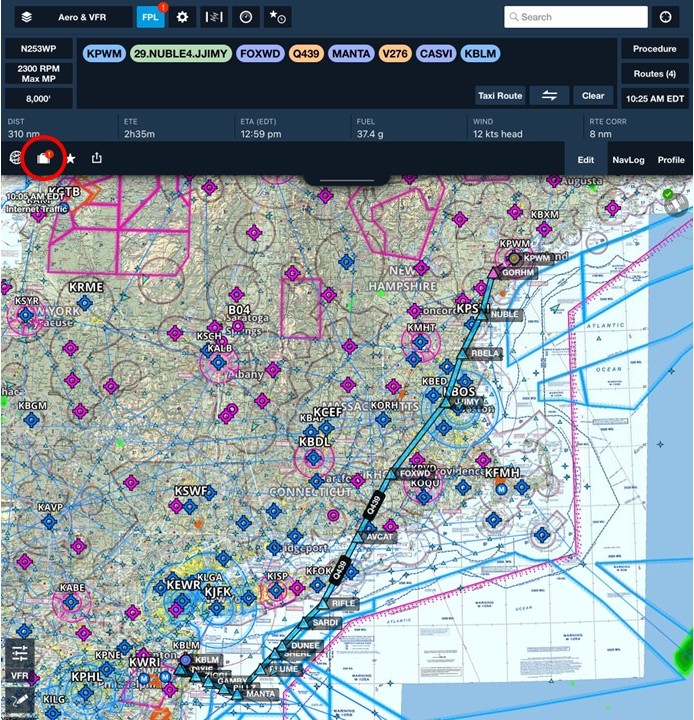The width and height of the screenshot is (694, 720).
Task: Select the MANTA waypoint bubble
Action: [x=351, y=54]
